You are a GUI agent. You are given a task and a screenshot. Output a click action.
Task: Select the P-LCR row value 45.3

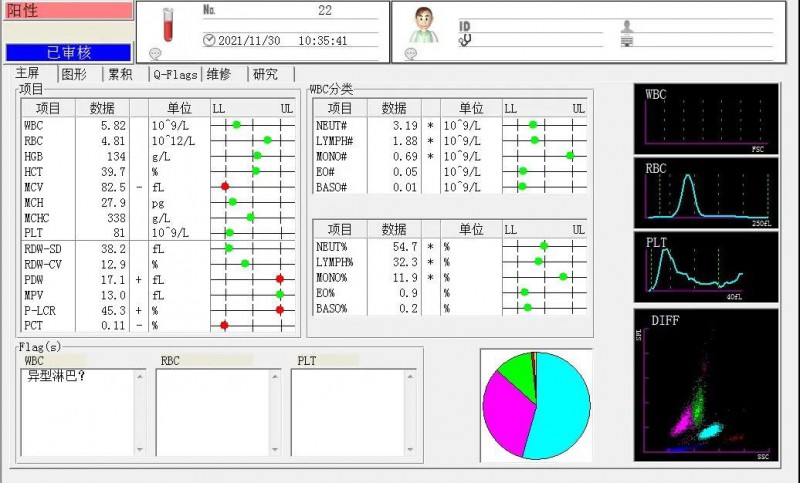pyautogui.click(x=113, y=311)
